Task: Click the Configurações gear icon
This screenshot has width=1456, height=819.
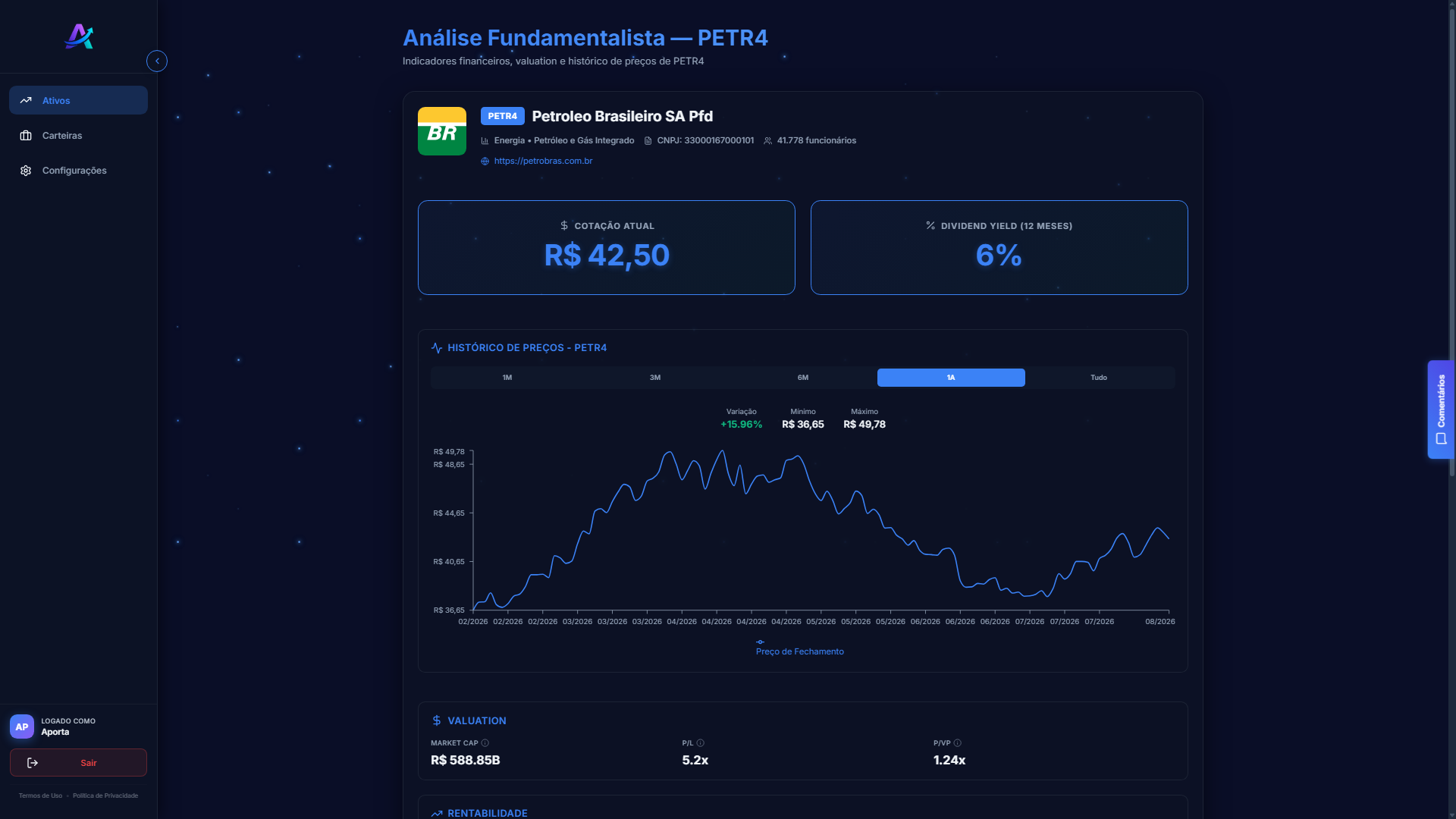Action: [x=26, y=171]
